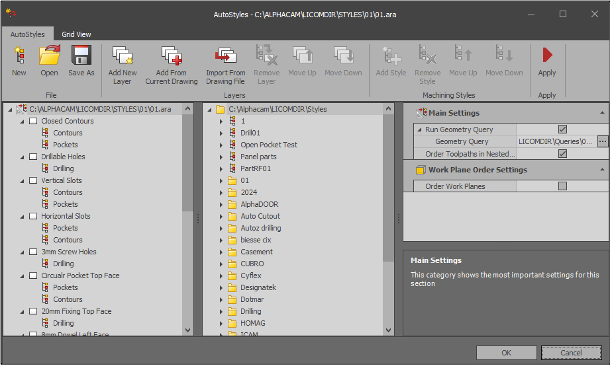This screenshot has width=610, height=365.
Task: Collapse the Closed Contours layer node
Action: click(x=22, y=121)
